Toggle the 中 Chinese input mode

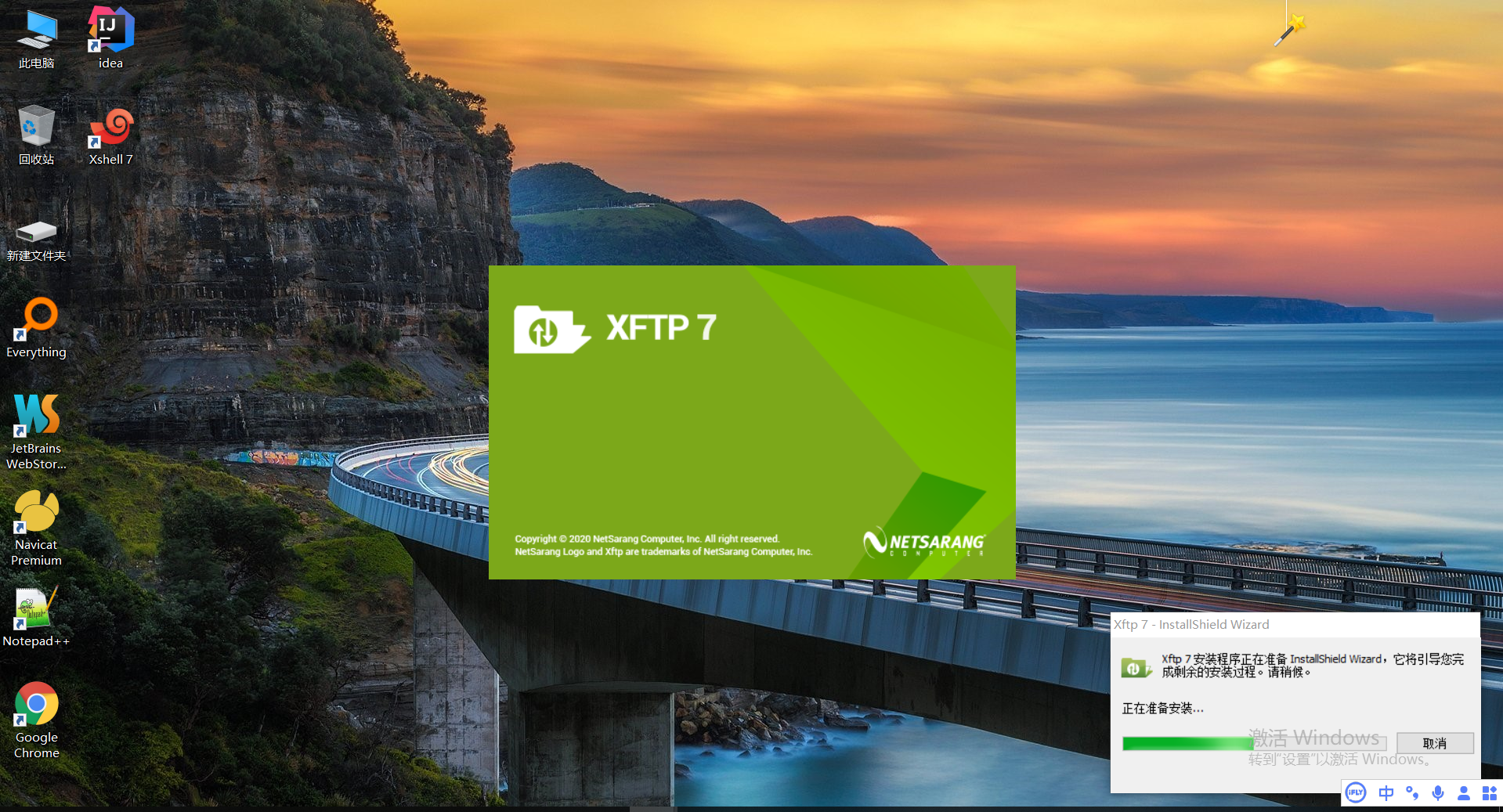1386,793
